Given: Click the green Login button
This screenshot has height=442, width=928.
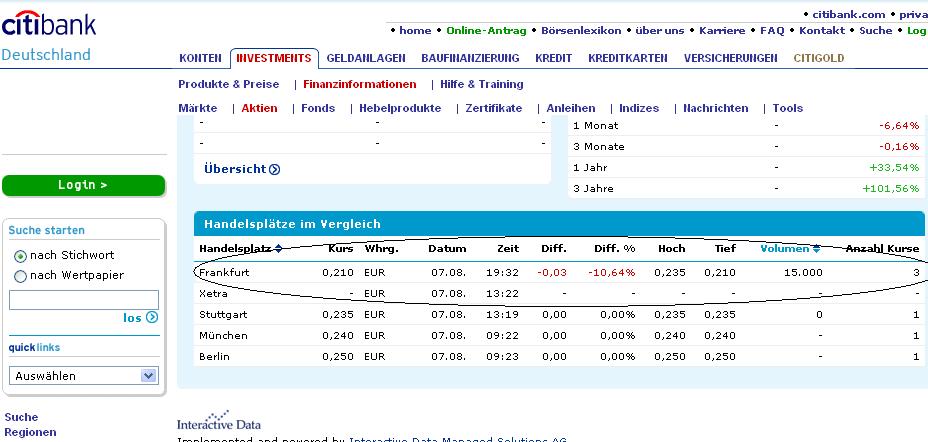Looking at the screenshot, I should [83, 185].
